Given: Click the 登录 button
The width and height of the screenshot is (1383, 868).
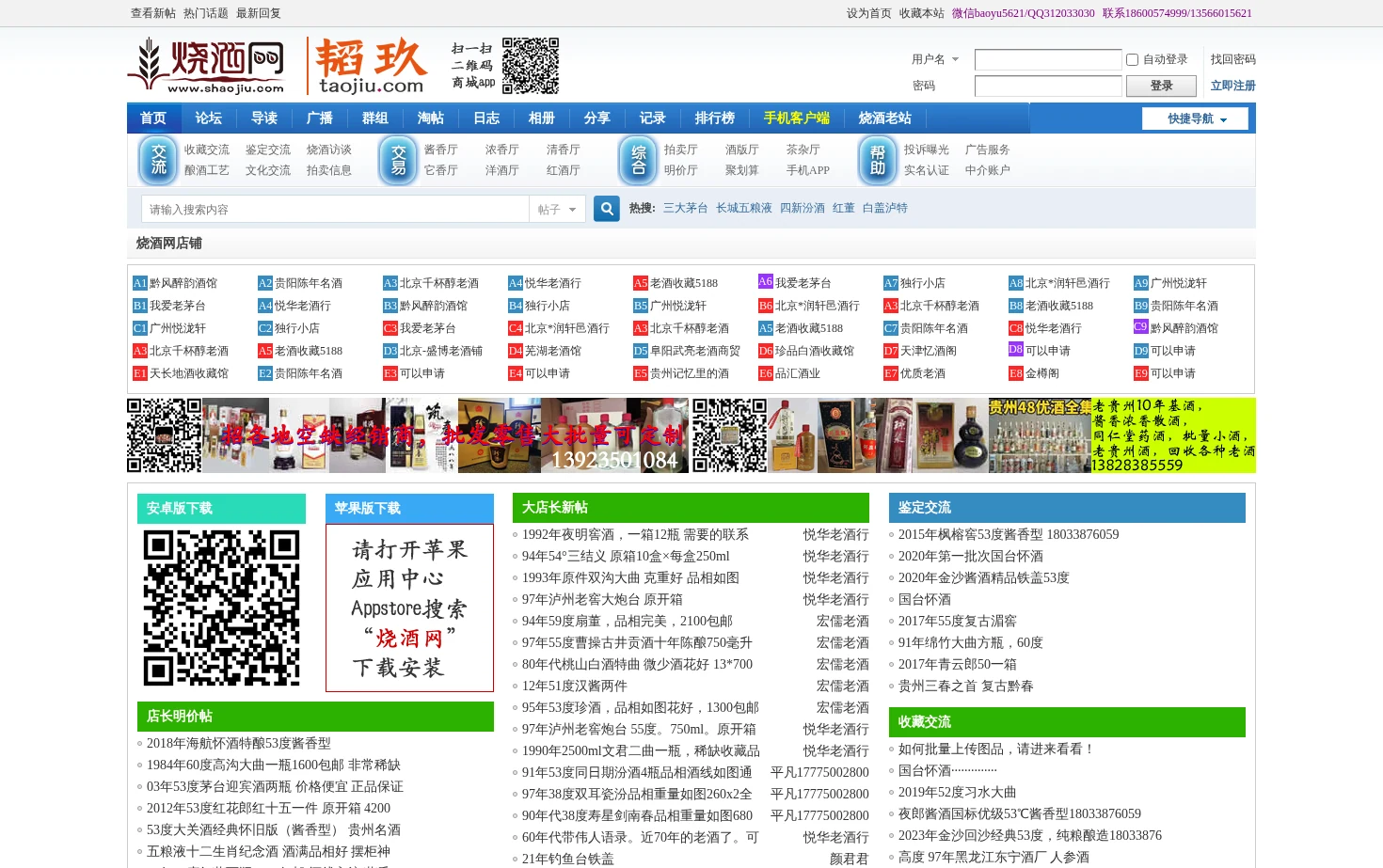Looking at the screenshot, I should [1161, 86].
